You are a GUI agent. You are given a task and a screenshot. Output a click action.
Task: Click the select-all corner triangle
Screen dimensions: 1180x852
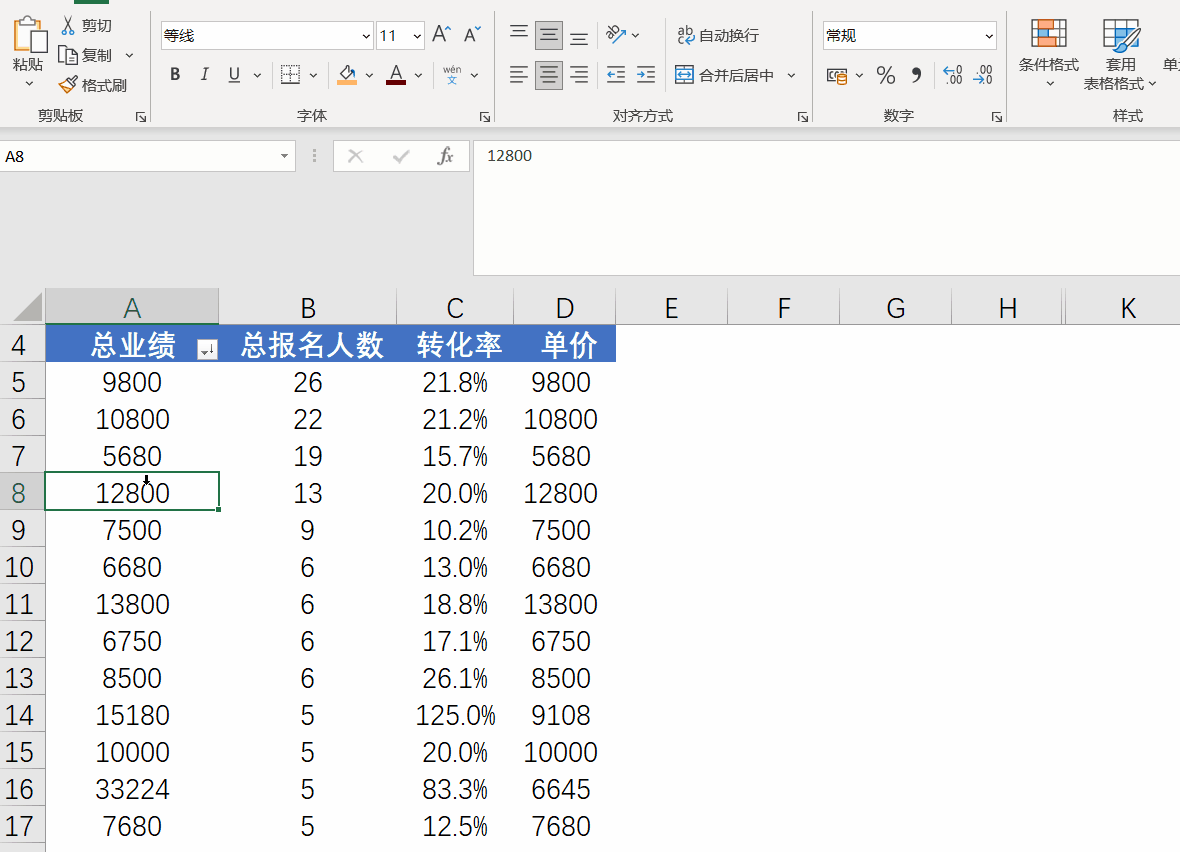pyautogui.click(x=29, y=308)
